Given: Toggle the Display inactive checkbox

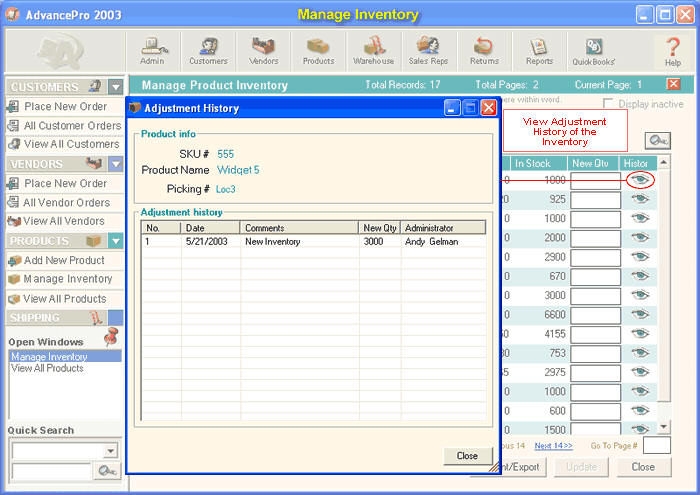Looking at the screenshot, I should coord(608,104).
